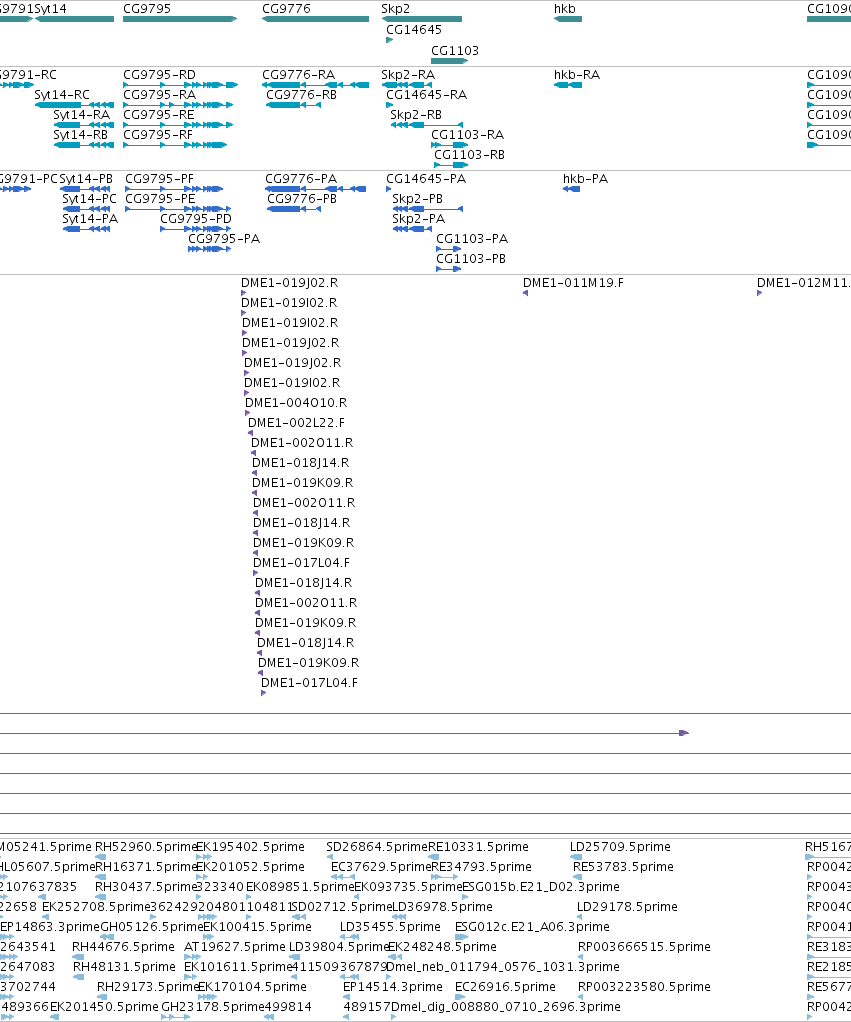
Task: Click protein CG9795-PA
Action: 209,249
